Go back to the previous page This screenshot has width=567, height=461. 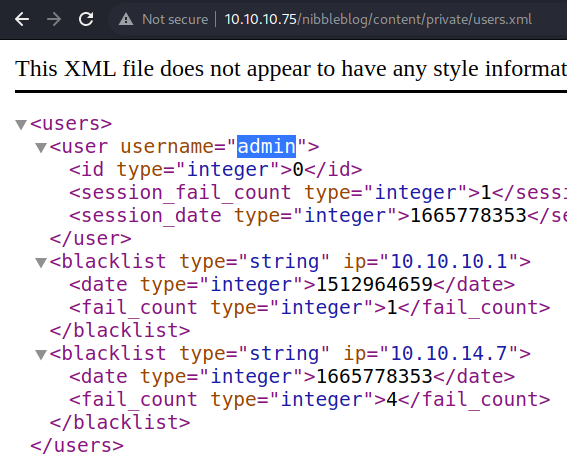click(x=22, y=19)
